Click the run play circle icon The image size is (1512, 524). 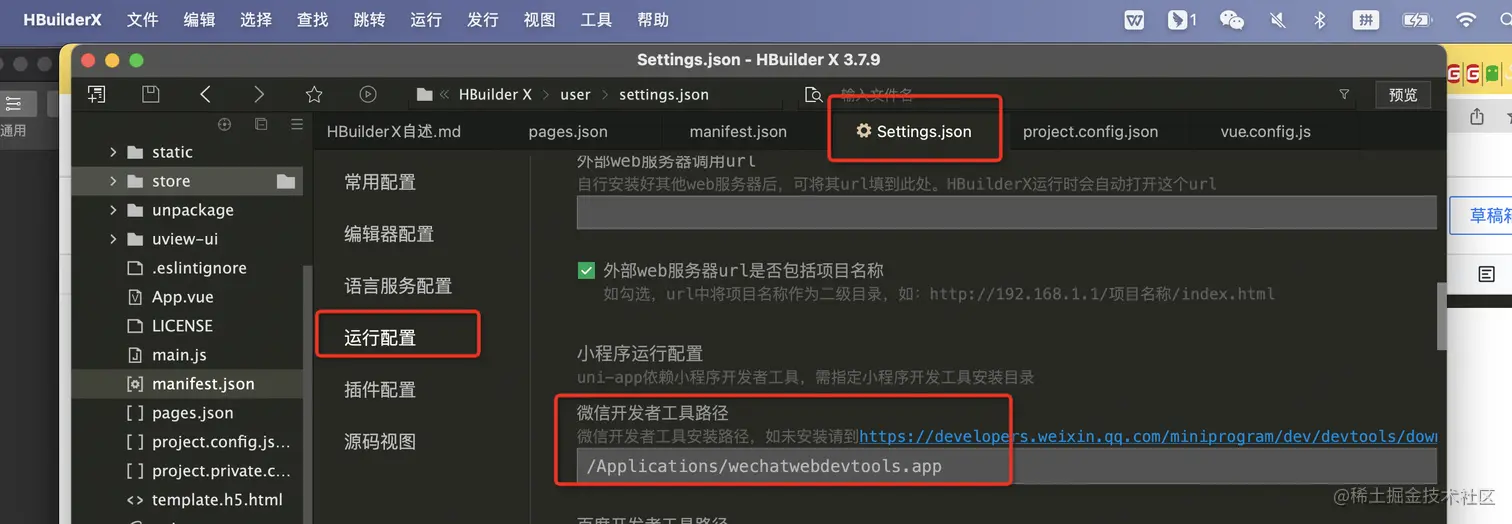tap(368, 94)
